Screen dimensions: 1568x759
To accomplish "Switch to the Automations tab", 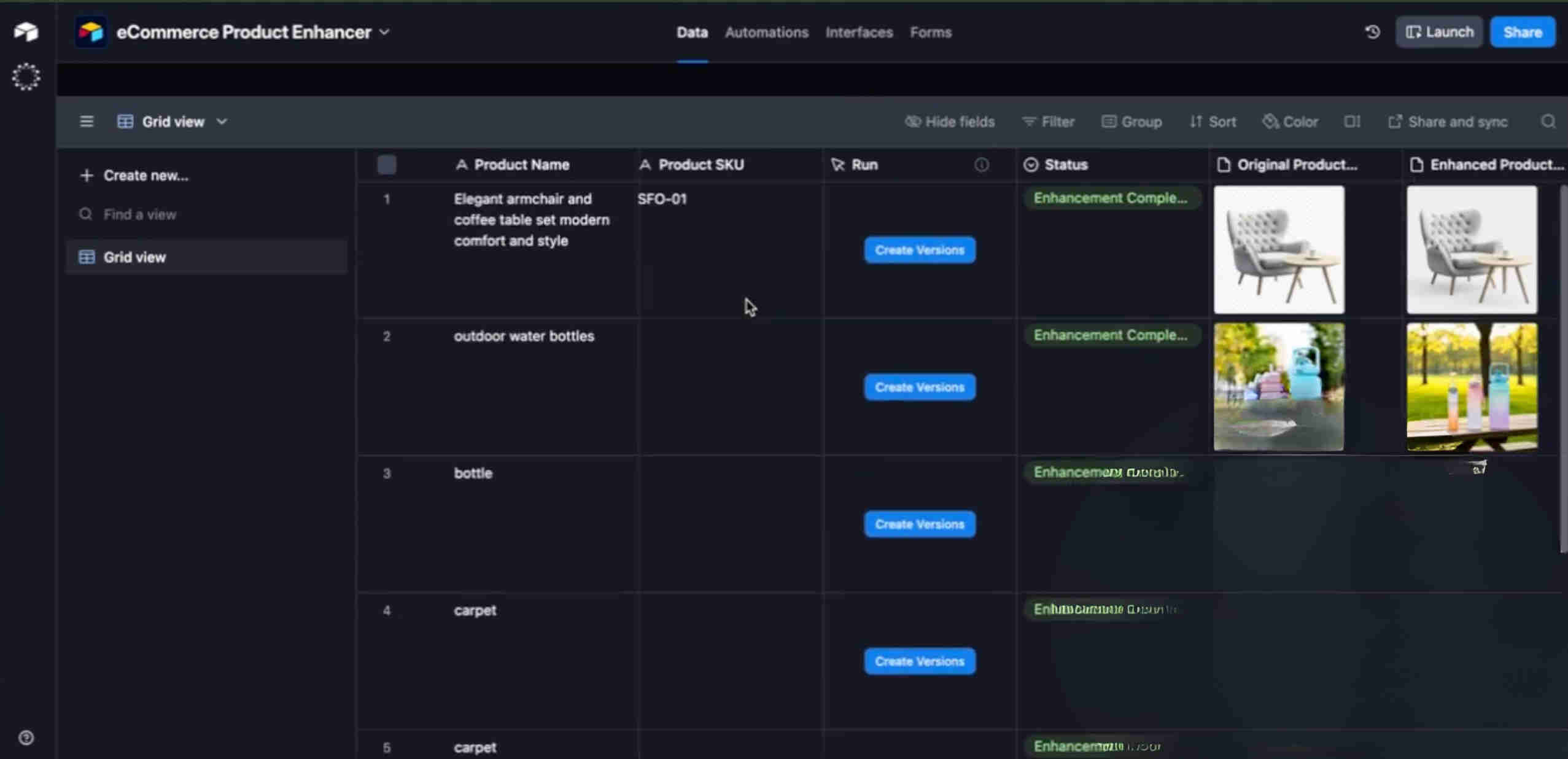I will point(766,32).
